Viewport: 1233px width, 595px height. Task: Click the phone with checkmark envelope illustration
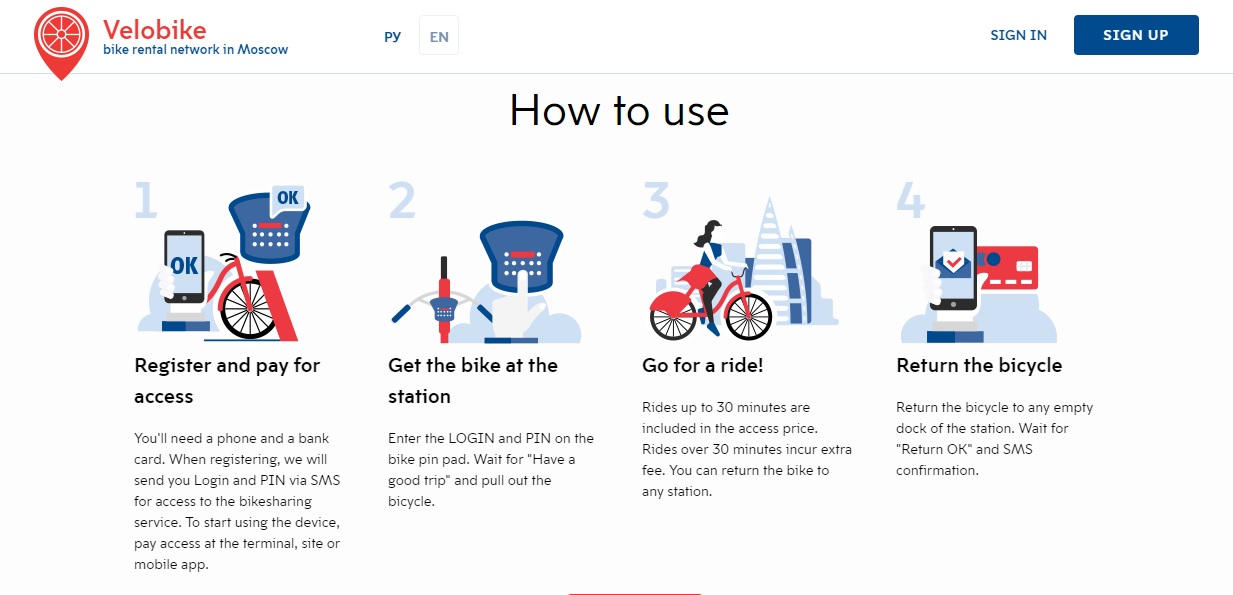pyautogui.click(x=953, y=268)
